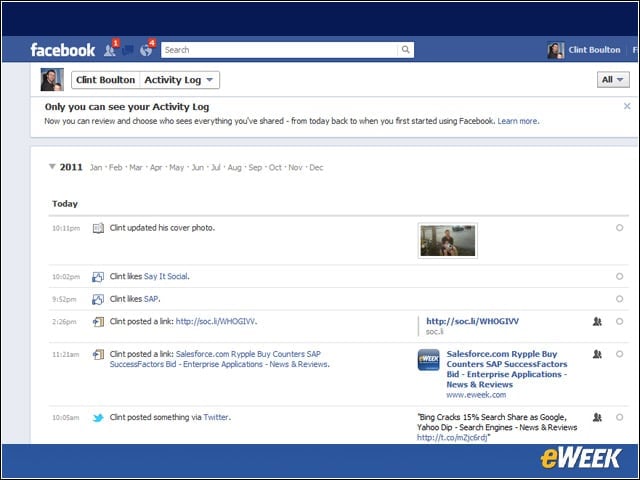Screen dimensions: 640x480
Task: Jump to Sep in 2011
Action: [x=255, y=167]
